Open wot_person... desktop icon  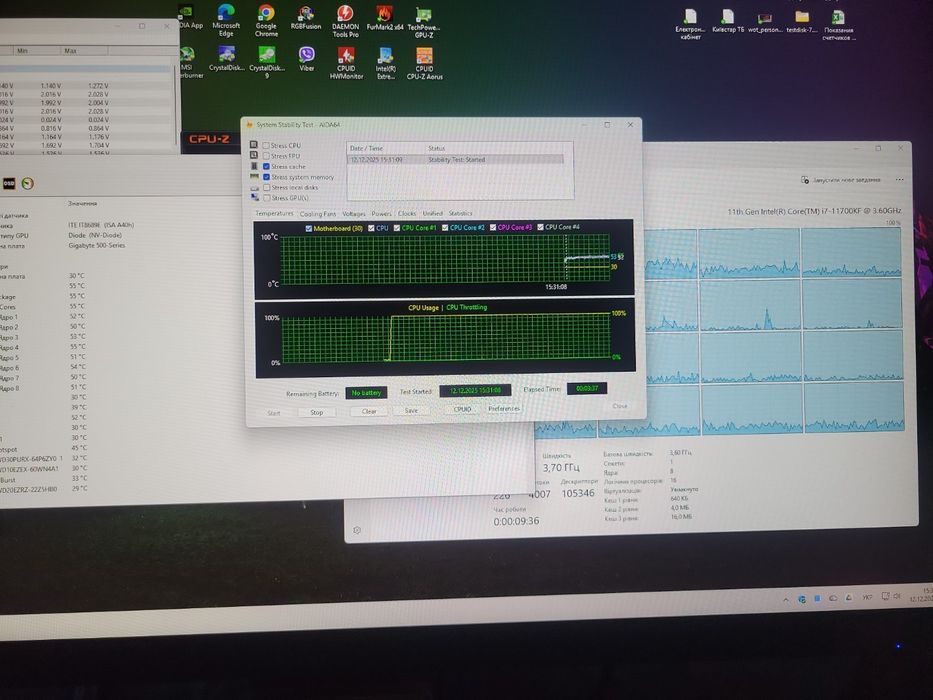[x=765, y=21]
